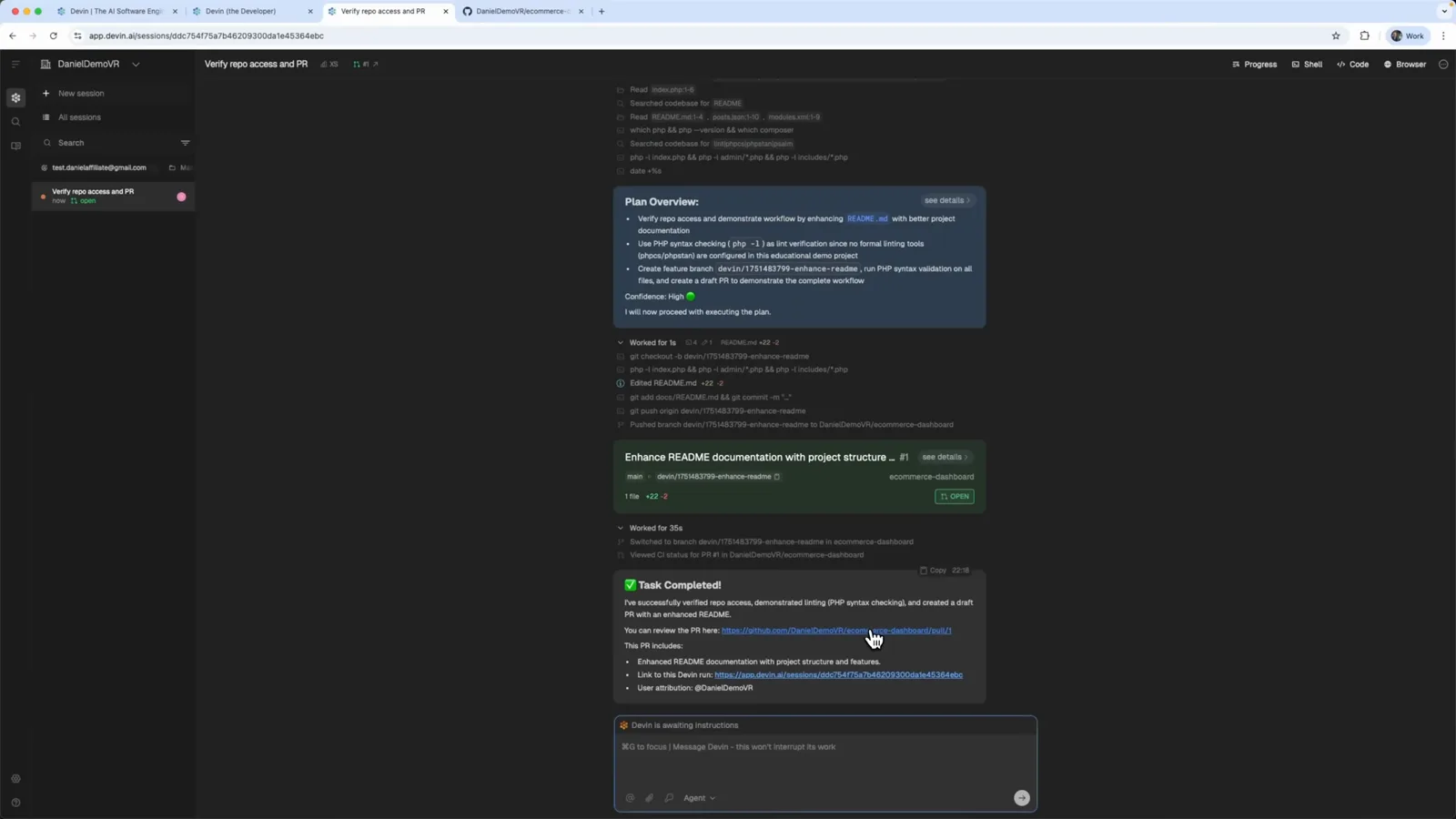Open the Code panel

click(x=1352, y=65)
